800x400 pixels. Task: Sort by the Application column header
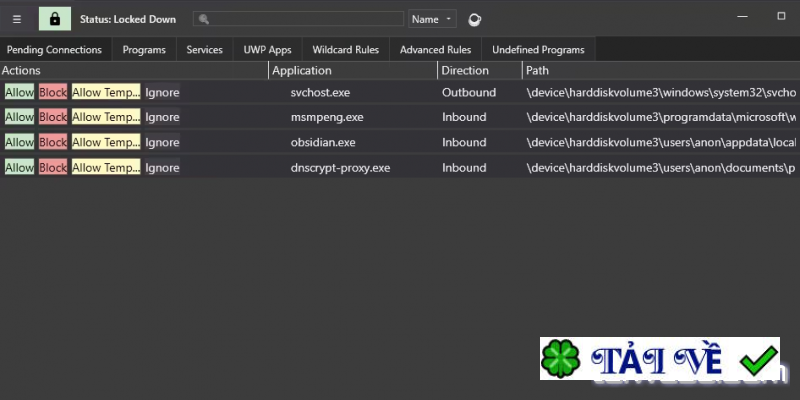pyautogui.click(x=353, y=70)
